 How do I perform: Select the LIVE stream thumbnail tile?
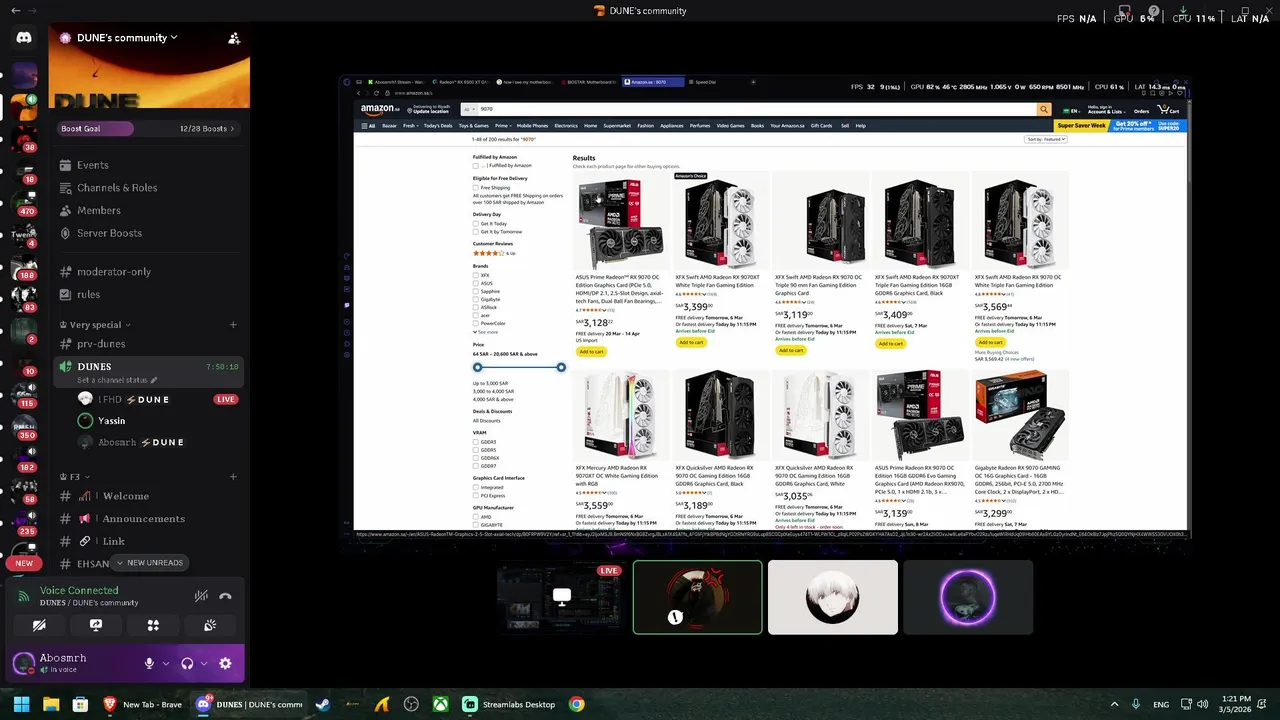[x=562, y=597]
